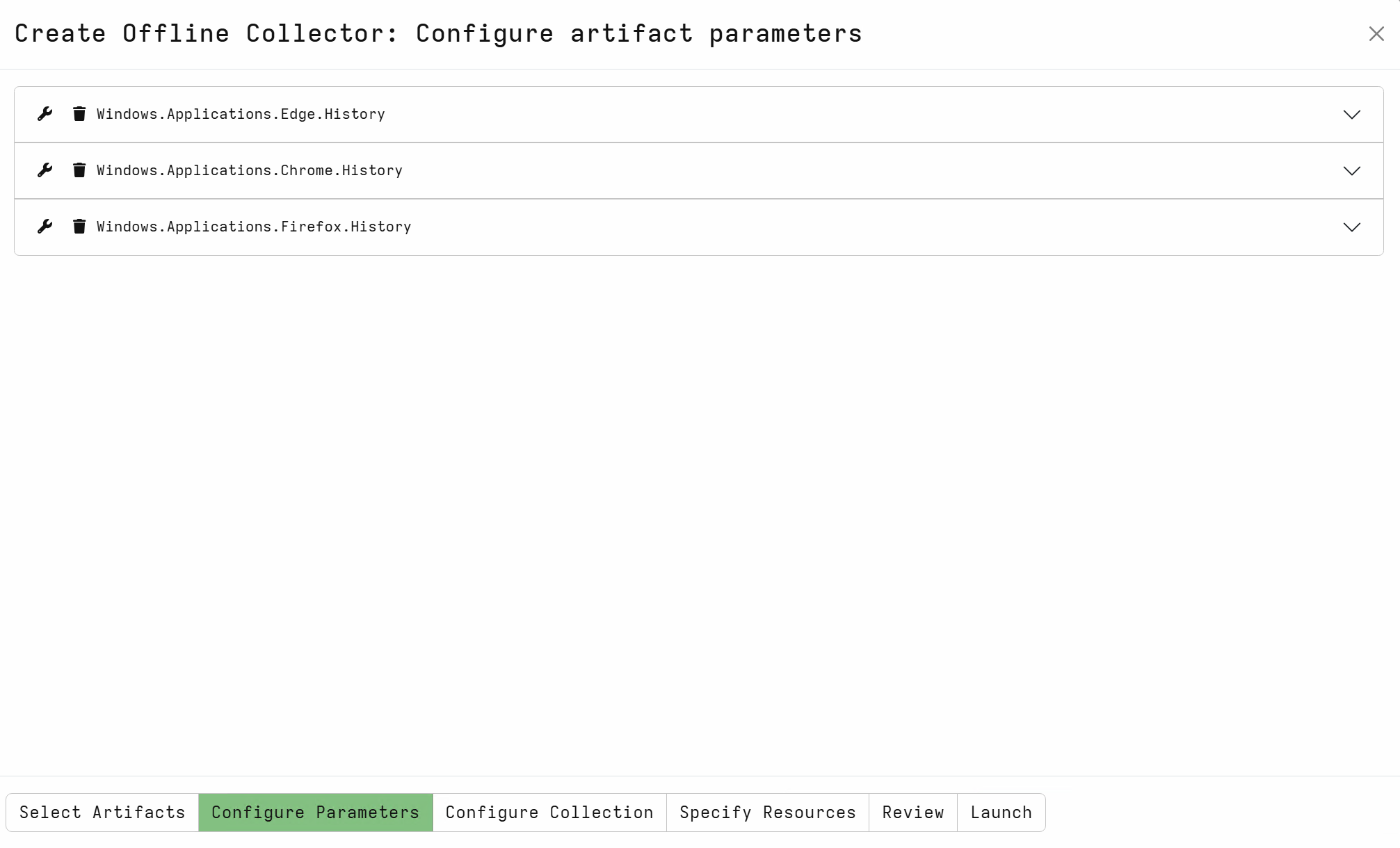Click the Windows.Applications.Firefox.History artifact name
Viewport: 1400px width, 848px height.
point(254,227)
